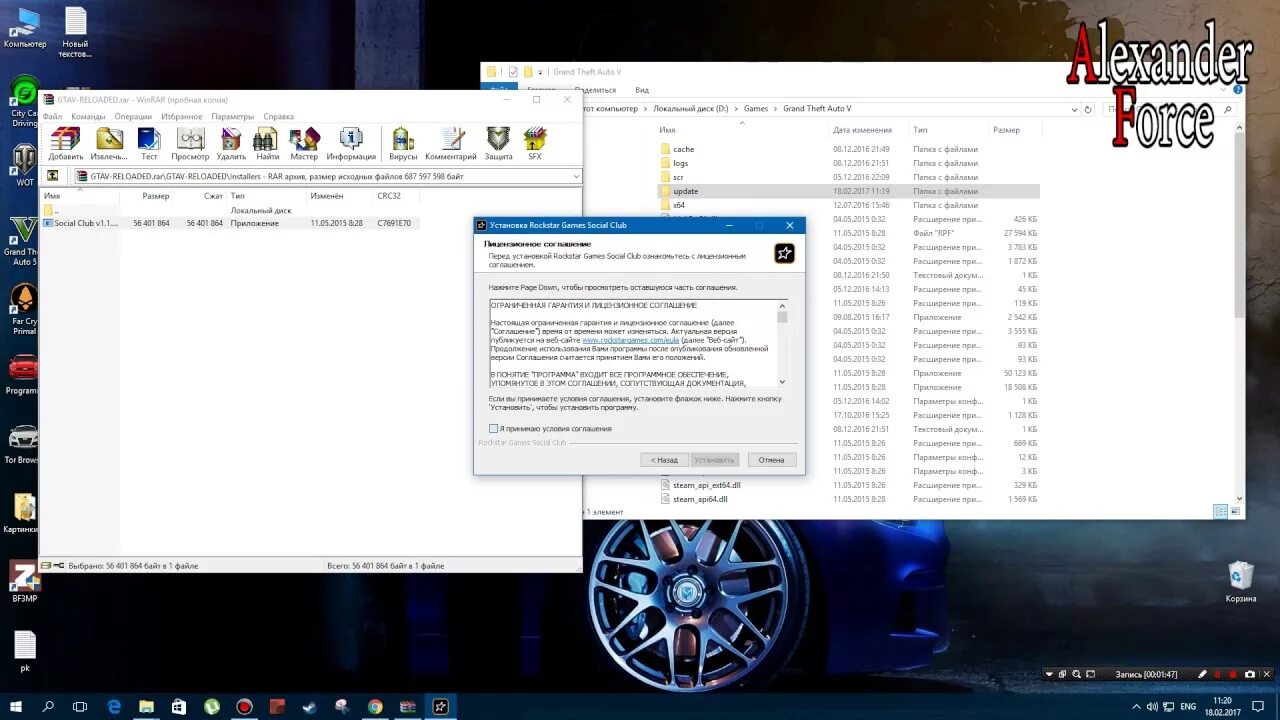1280x720 pixels.
Task: Open WinRAR Справка menu
Action: click(x=279, y=116)
